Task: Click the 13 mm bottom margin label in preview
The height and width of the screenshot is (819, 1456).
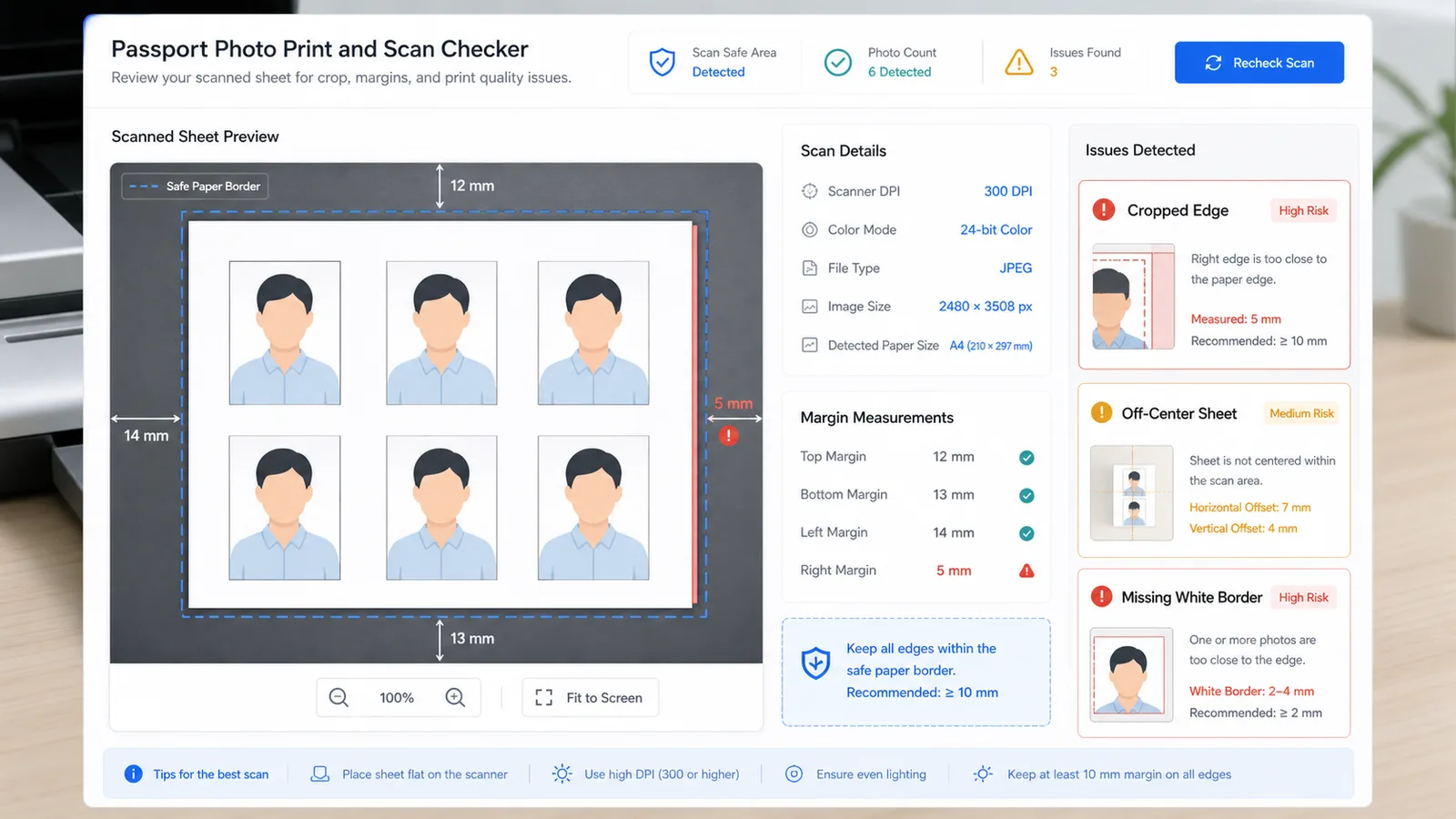Action: coord(472,639)
